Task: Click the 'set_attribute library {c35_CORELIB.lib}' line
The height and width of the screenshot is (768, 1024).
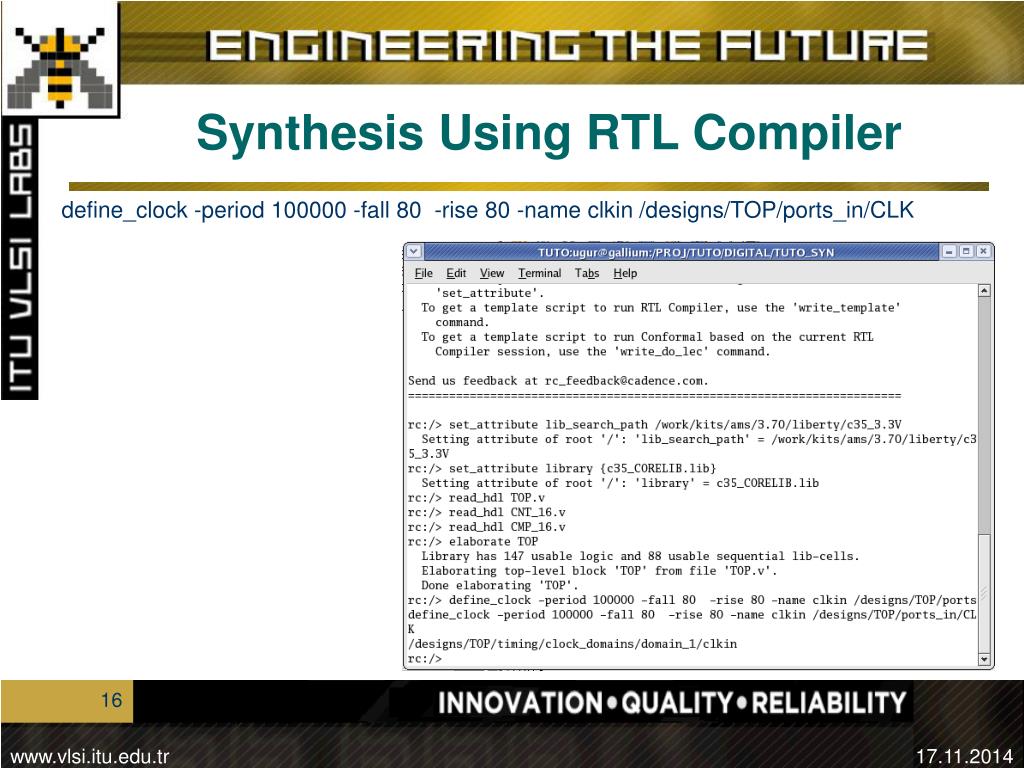Action: tap(562, 468)
